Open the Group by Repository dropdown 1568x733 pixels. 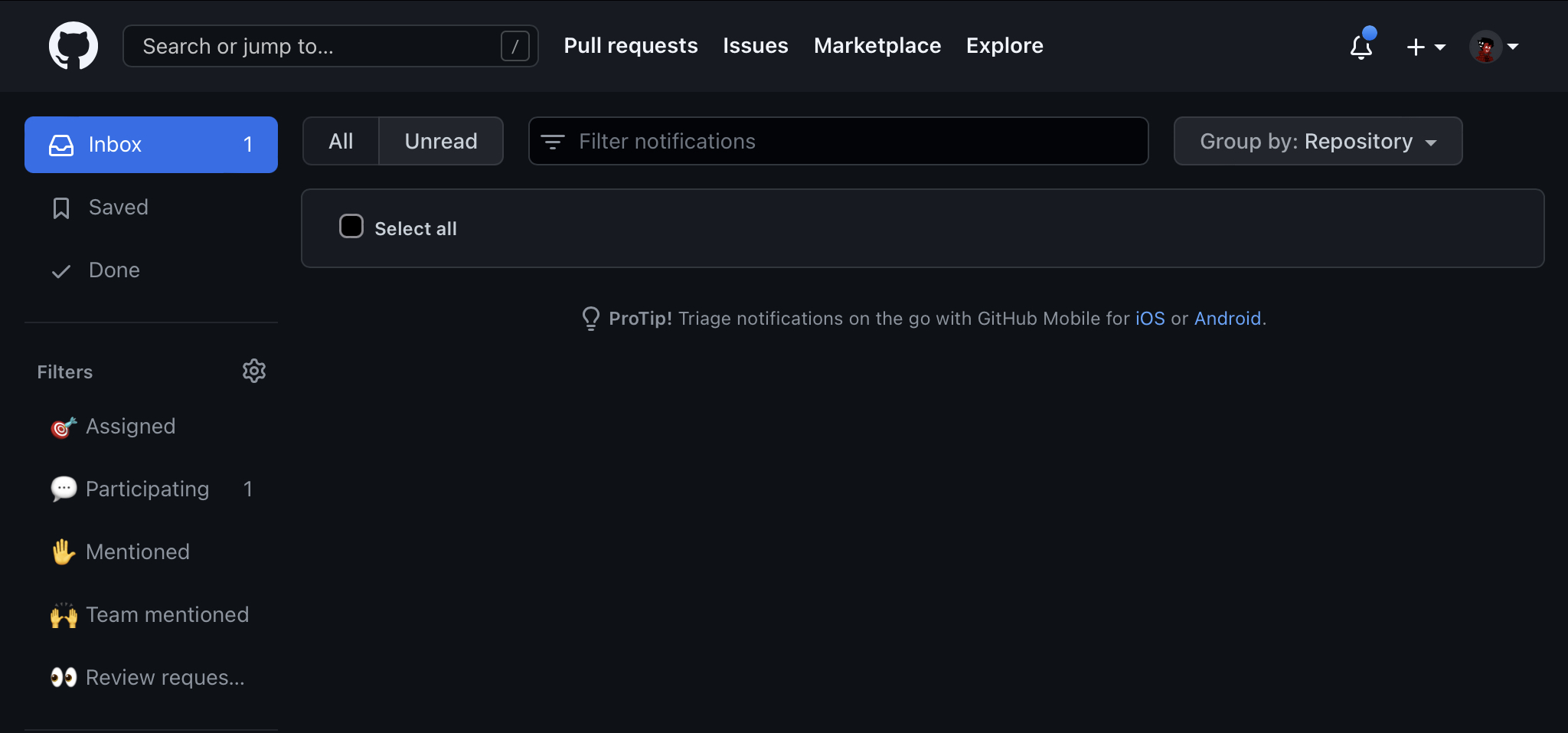(1317, 141)
